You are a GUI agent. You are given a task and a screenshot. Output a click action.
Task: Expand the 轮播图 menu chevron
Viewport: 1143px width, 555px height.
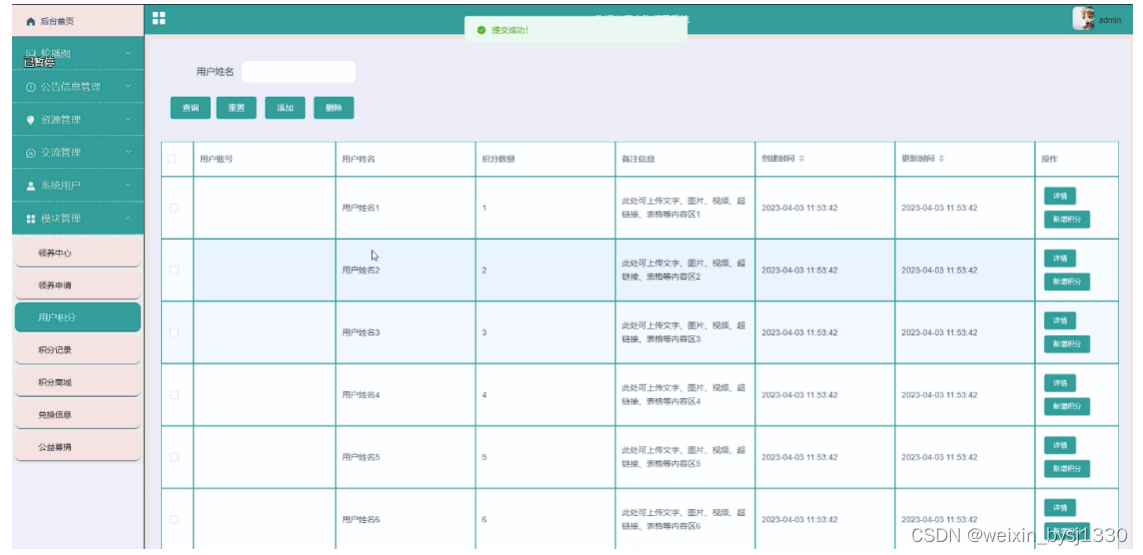[x=128, y=53]
